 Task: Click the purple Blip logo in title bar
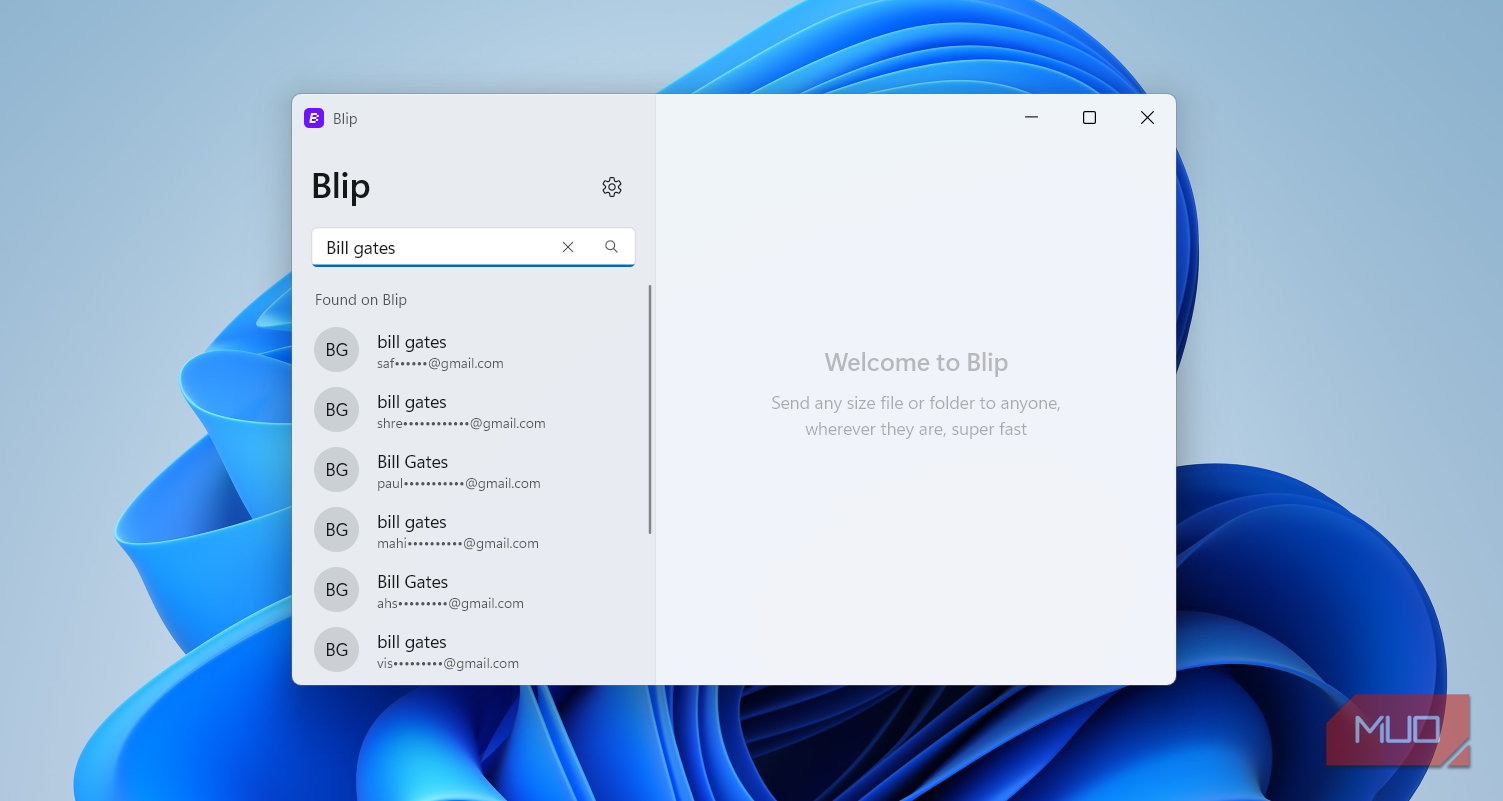click(314, 118)
